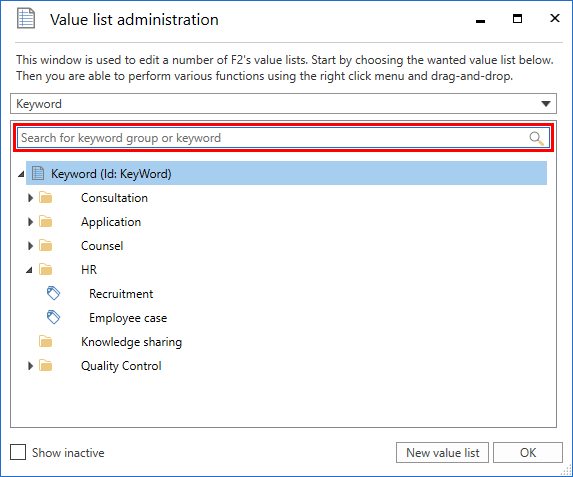Expand the Consultation group
The height and width of the screenshot is (477, 573).
30,198
